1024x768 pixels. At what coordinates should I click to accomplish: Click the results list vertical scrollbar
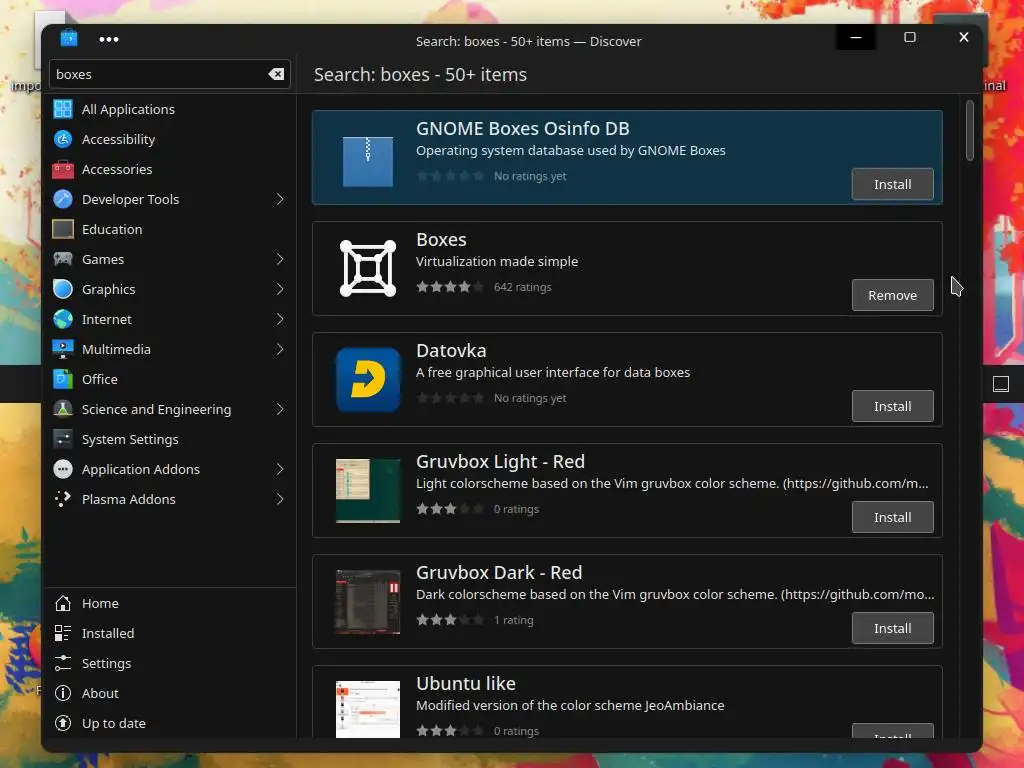pos(970,130)
